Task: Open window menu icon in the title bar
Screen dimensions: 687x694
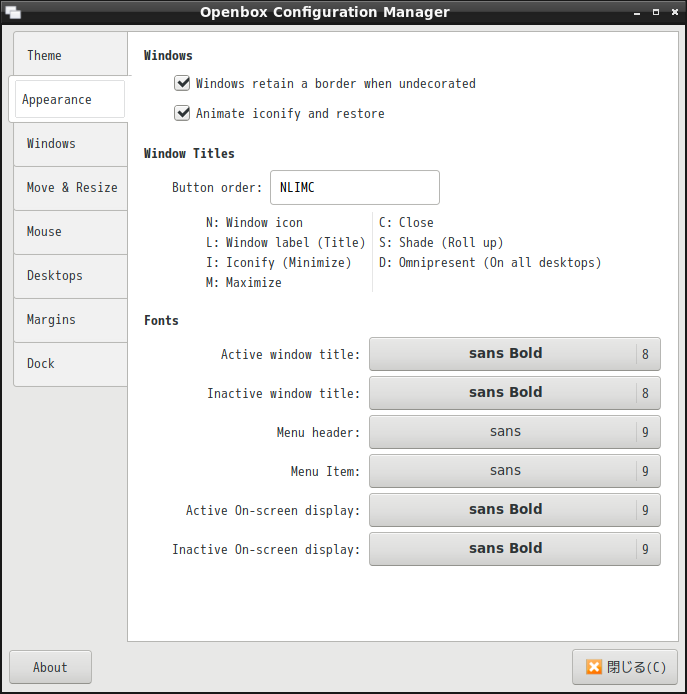Action: coord(13,12)
